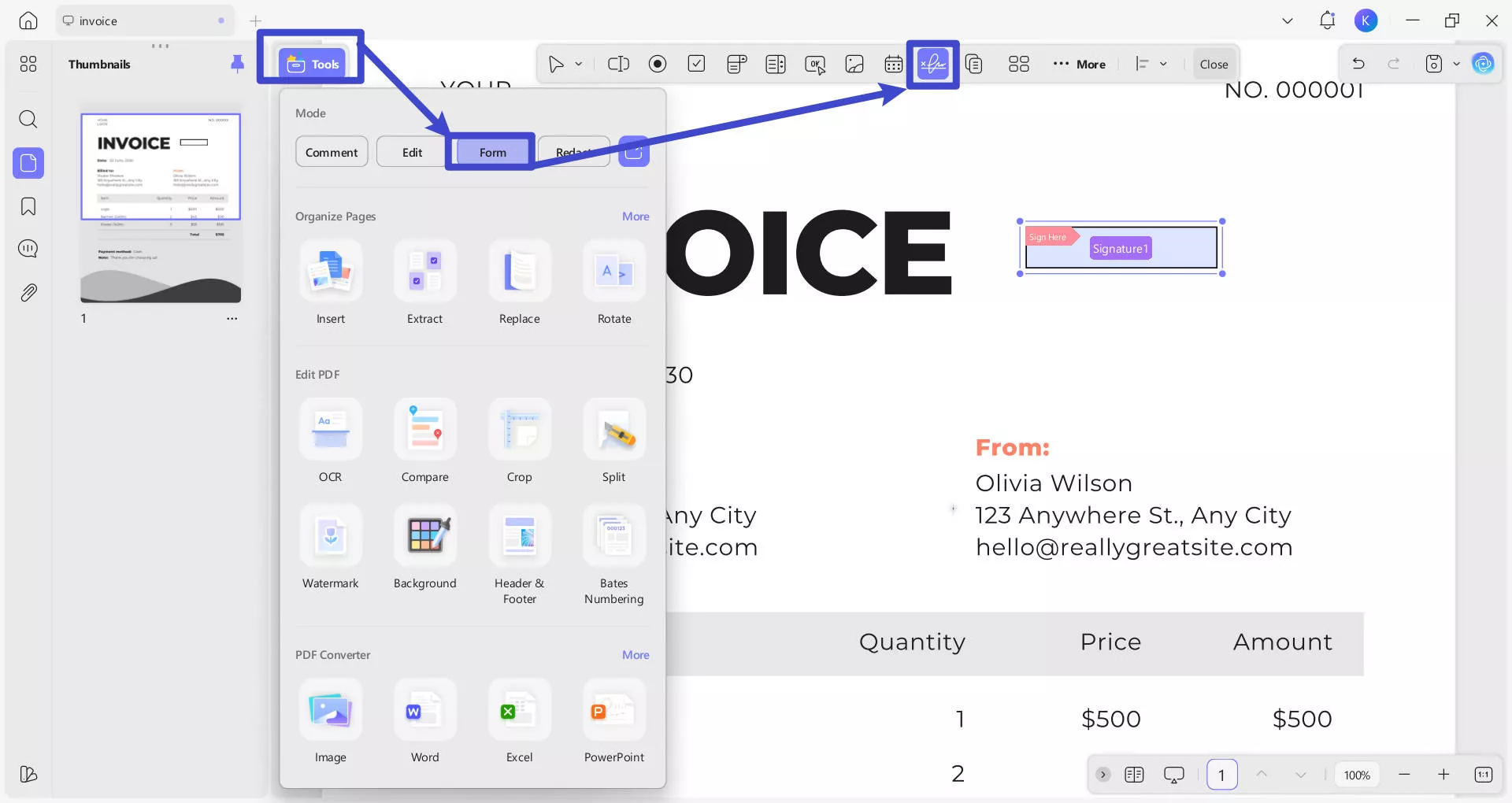Show More PDF Converter options
The height and width of the screenshot is (803, 1512).
click(636, 655)
